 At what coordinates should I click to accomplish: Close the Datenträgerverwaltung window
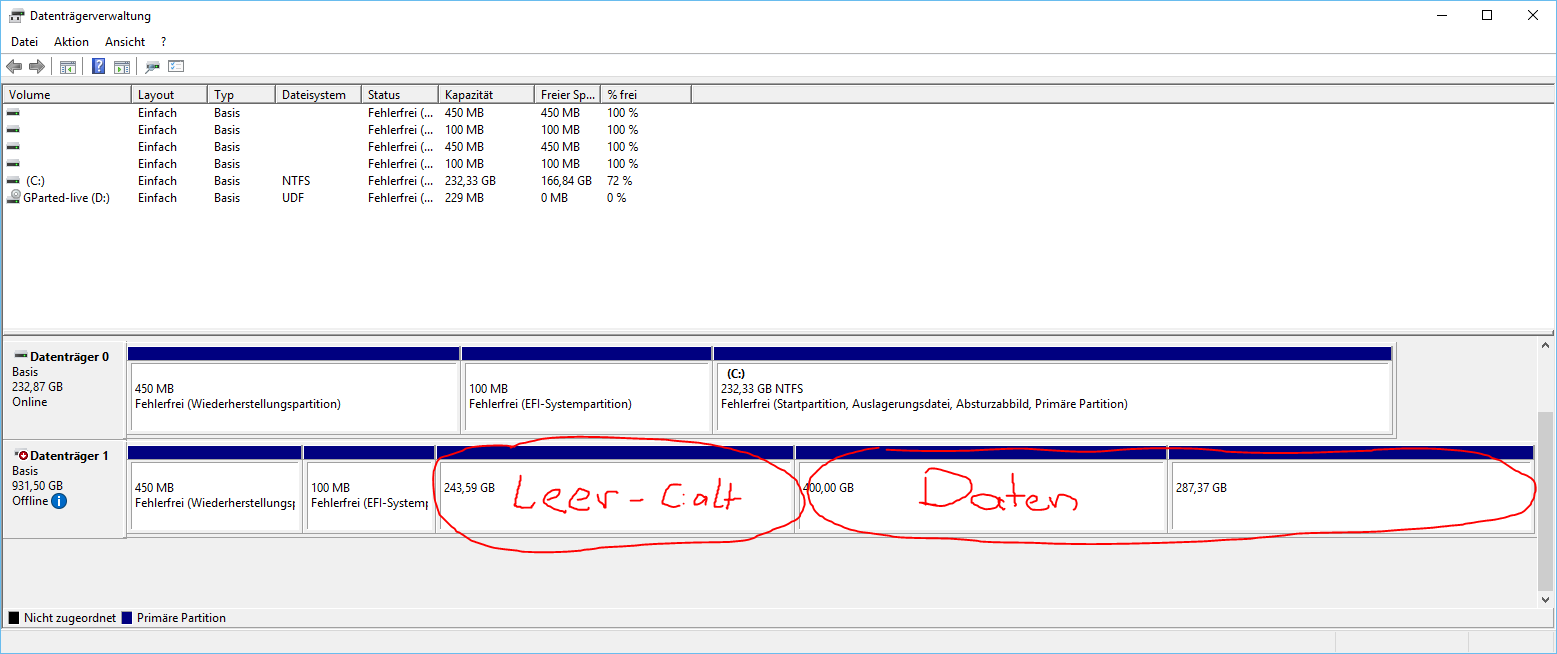tap(1533, 15)
